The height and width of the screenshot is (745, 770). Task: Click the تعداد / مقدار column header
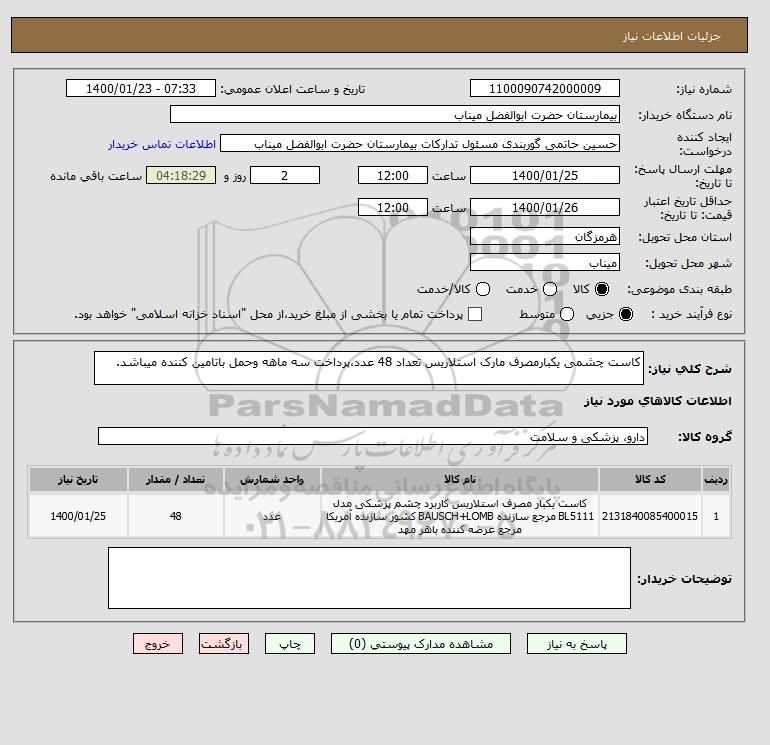tap(175, 479)
